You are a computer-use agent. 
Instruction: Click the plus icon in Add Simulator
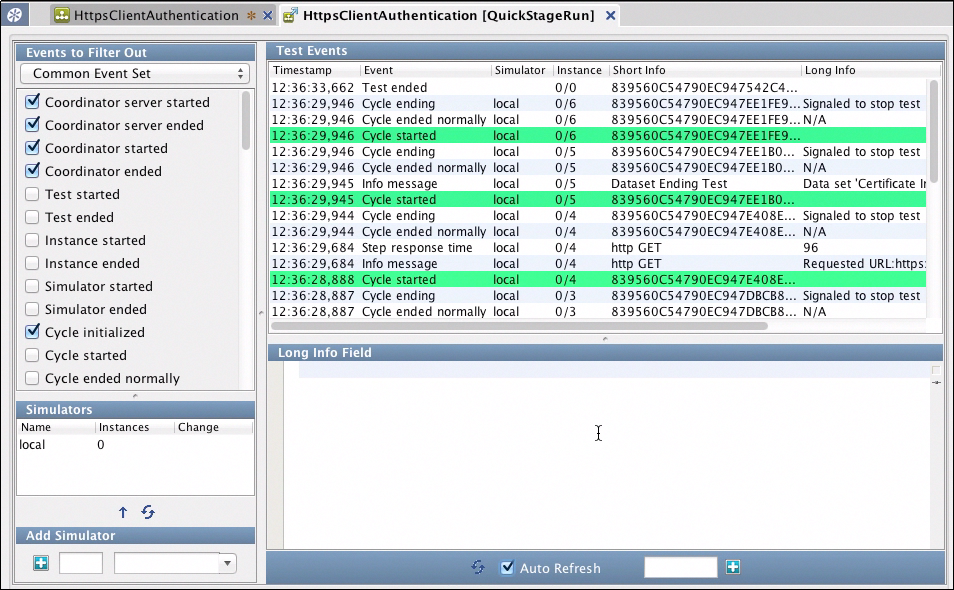[40, 564]
